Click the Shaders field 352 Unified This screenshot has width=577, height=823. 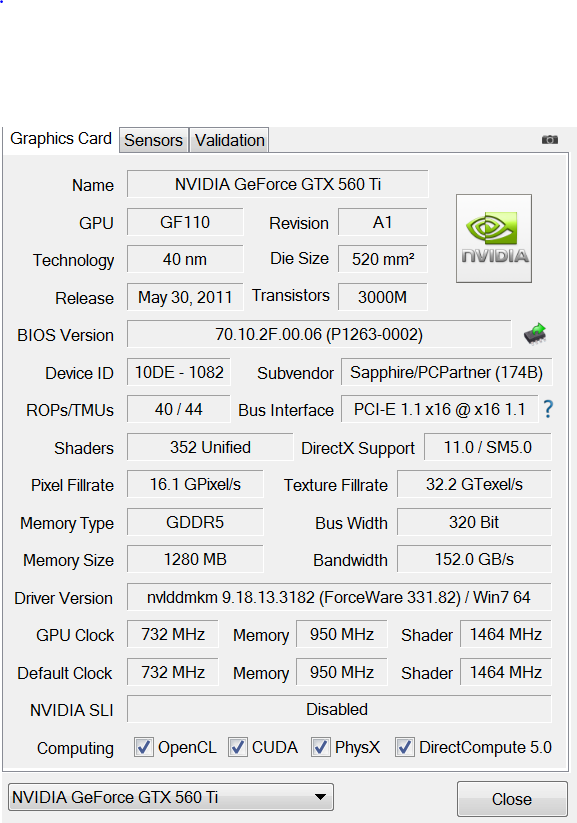[x=210, y=447]
